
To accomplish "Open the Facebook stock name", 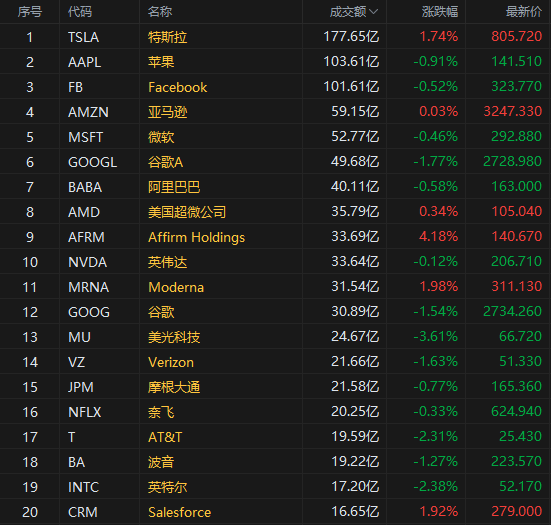I will (x=177, y=87).
